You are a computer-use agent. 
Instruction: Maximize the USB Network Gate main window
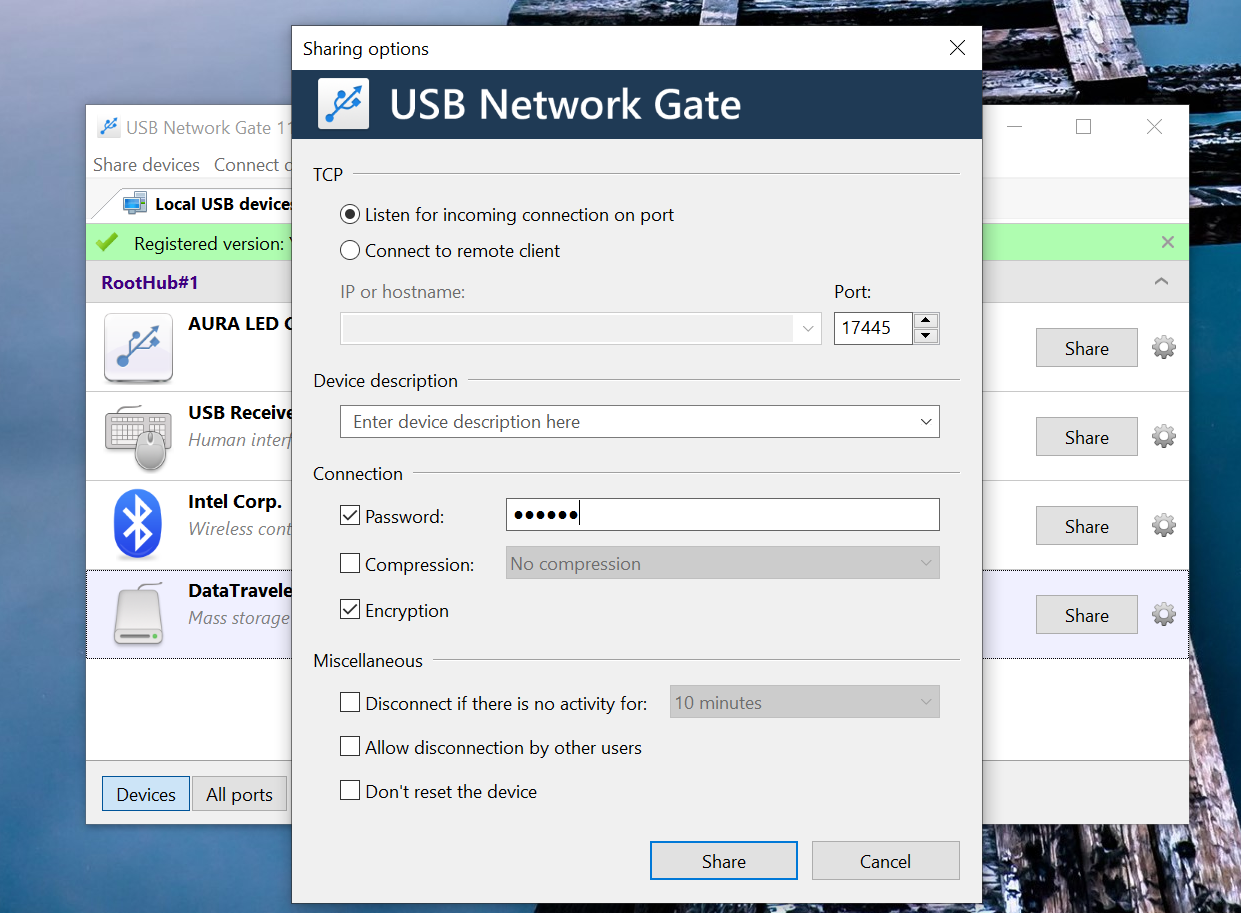[1083, 127]
